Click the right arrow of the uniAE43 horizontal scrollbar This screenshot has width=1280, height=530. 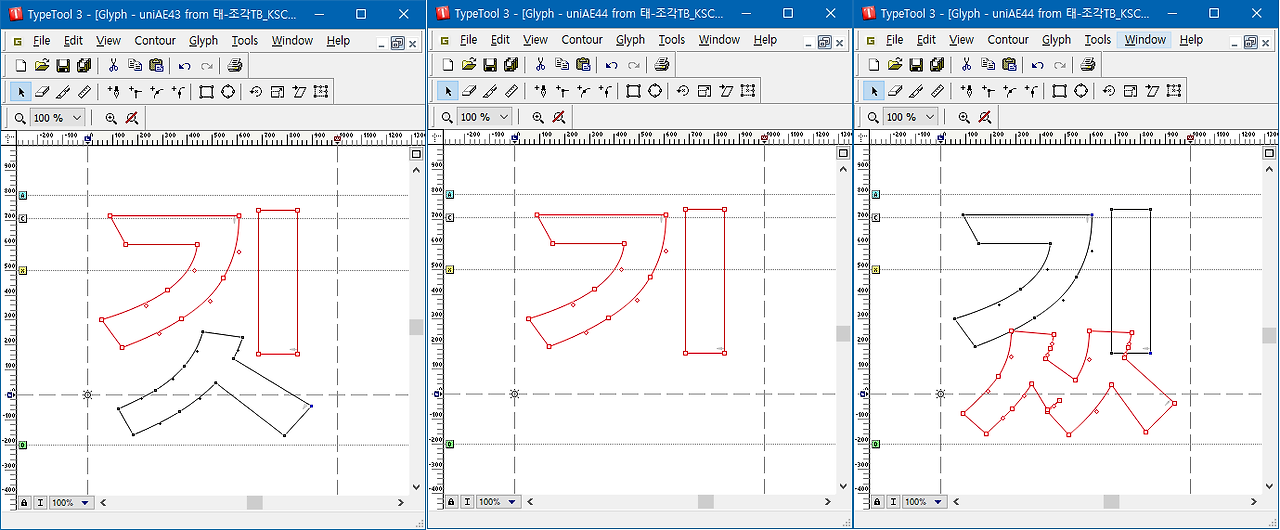pyautogui.click(x=402, y=502)
